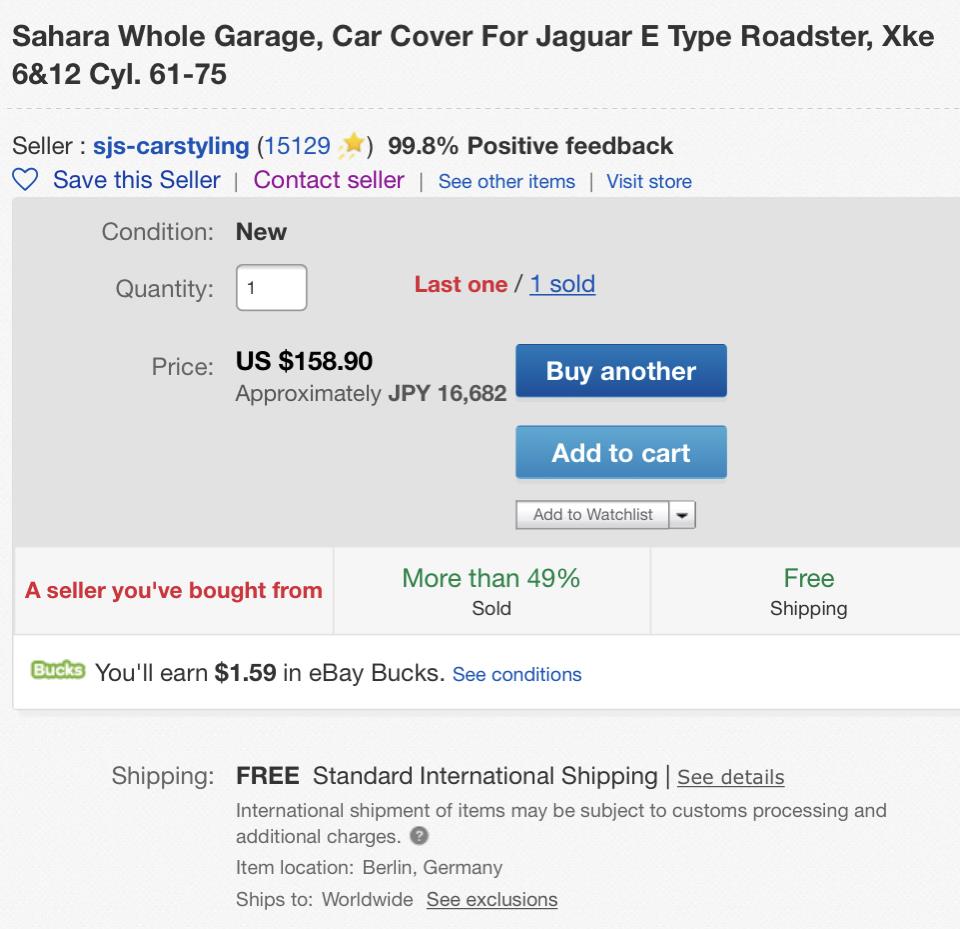Open shipping See details link
This screenshot has height=929, width=960.
coord(730,777)
